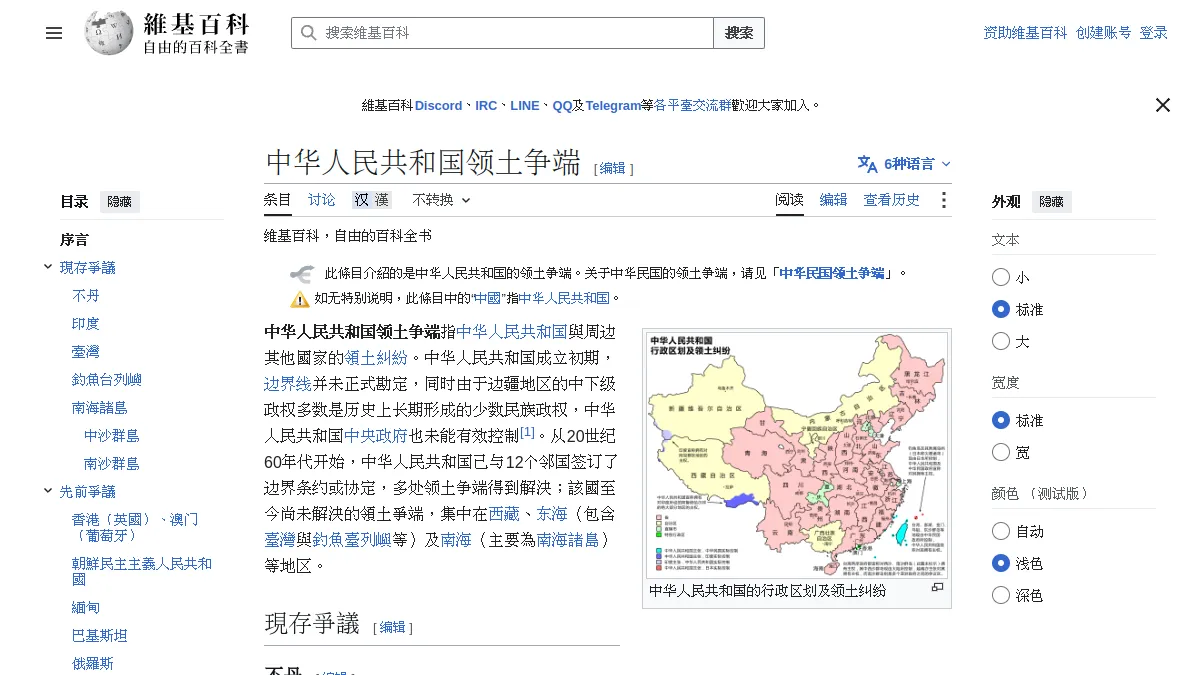Click the 登录 log in link

(1154, 33)
